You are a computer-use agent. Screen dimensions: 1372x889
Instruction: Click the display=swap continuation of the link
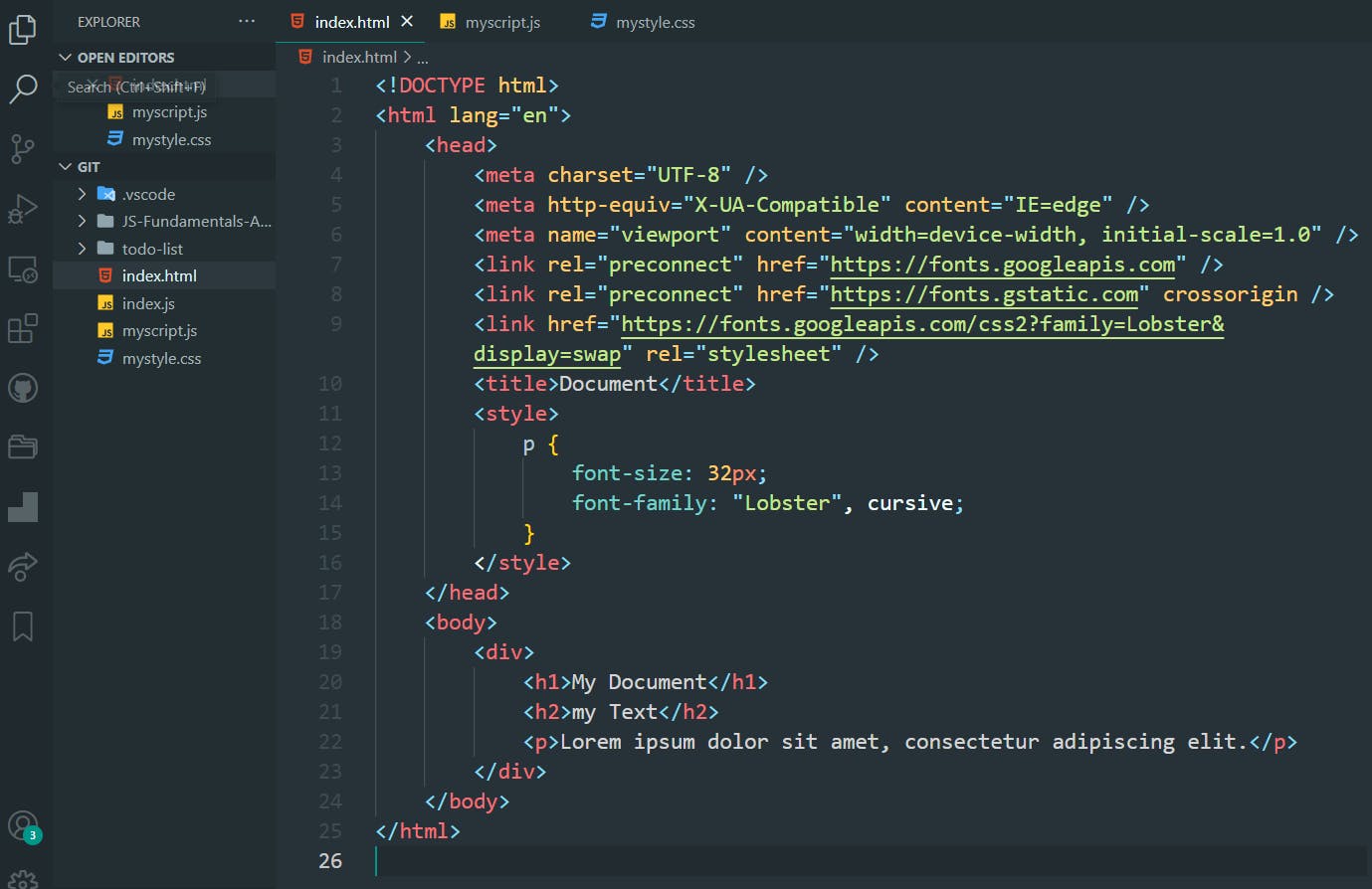547,354
